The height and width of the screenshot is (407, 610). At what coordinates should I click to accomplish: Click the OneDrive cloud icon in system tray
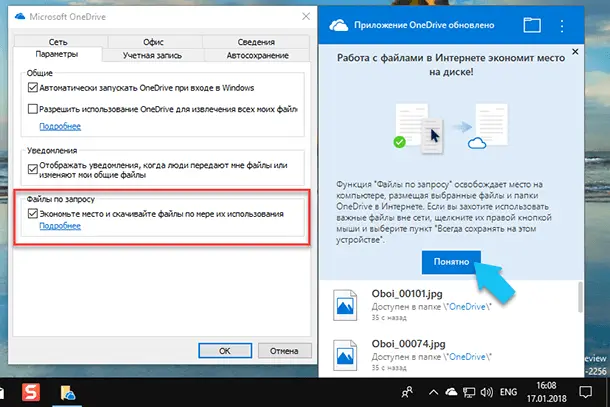point(456,390)
